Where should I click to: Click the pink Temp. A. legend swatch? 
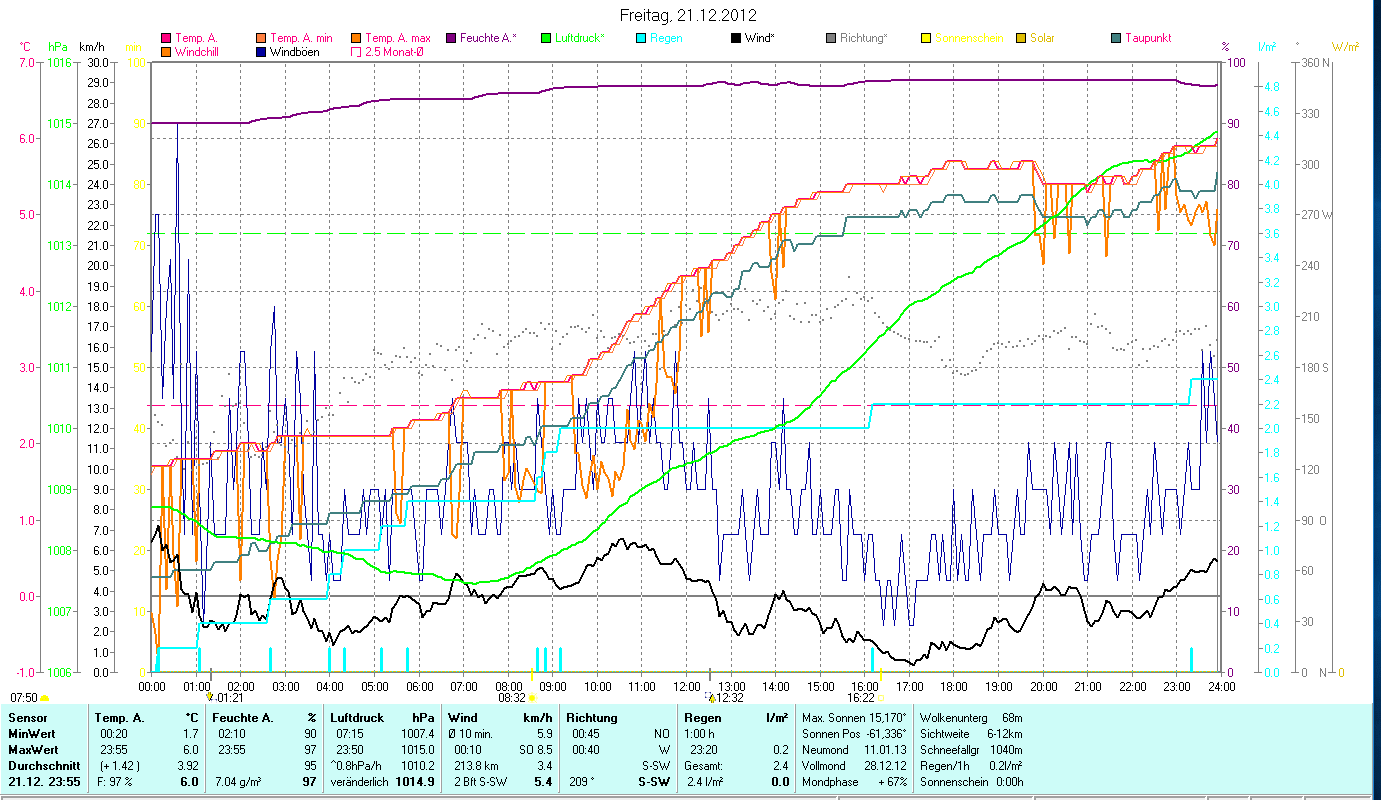tap(166, 38)
